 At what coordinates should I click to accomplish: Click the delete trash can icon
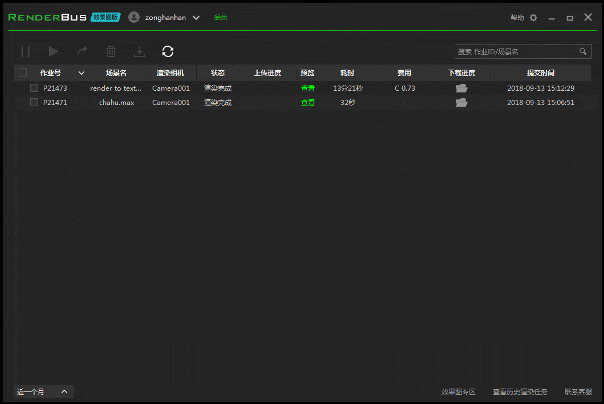[x=111, y=51]
